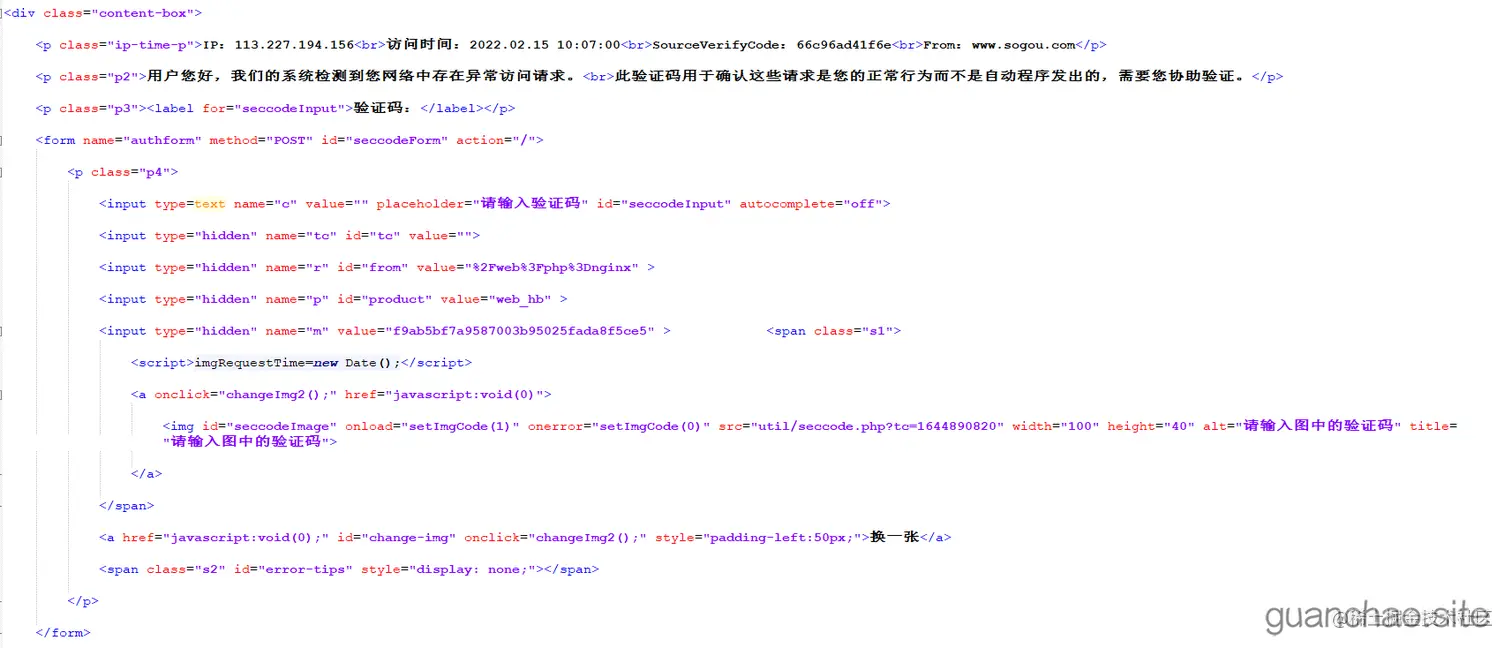
Task: Click the span class="s2" attribute
Action: coord(186,570)
